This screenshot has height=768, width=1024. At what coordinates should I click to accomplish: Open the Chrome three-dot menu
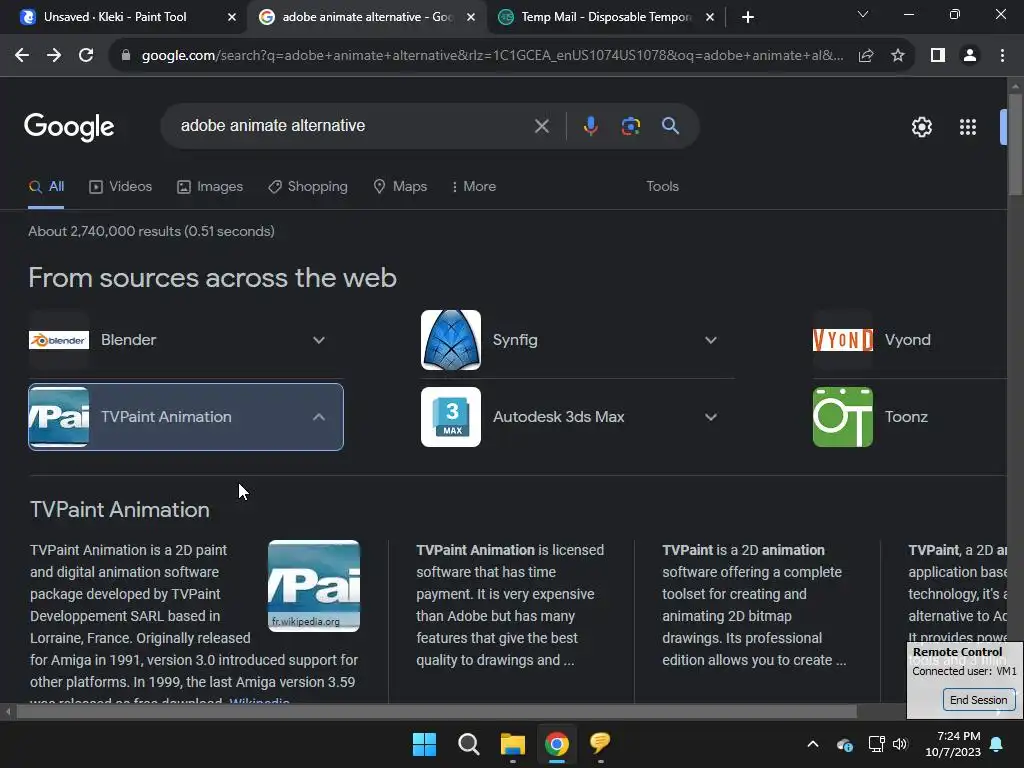pos(1002,56)
